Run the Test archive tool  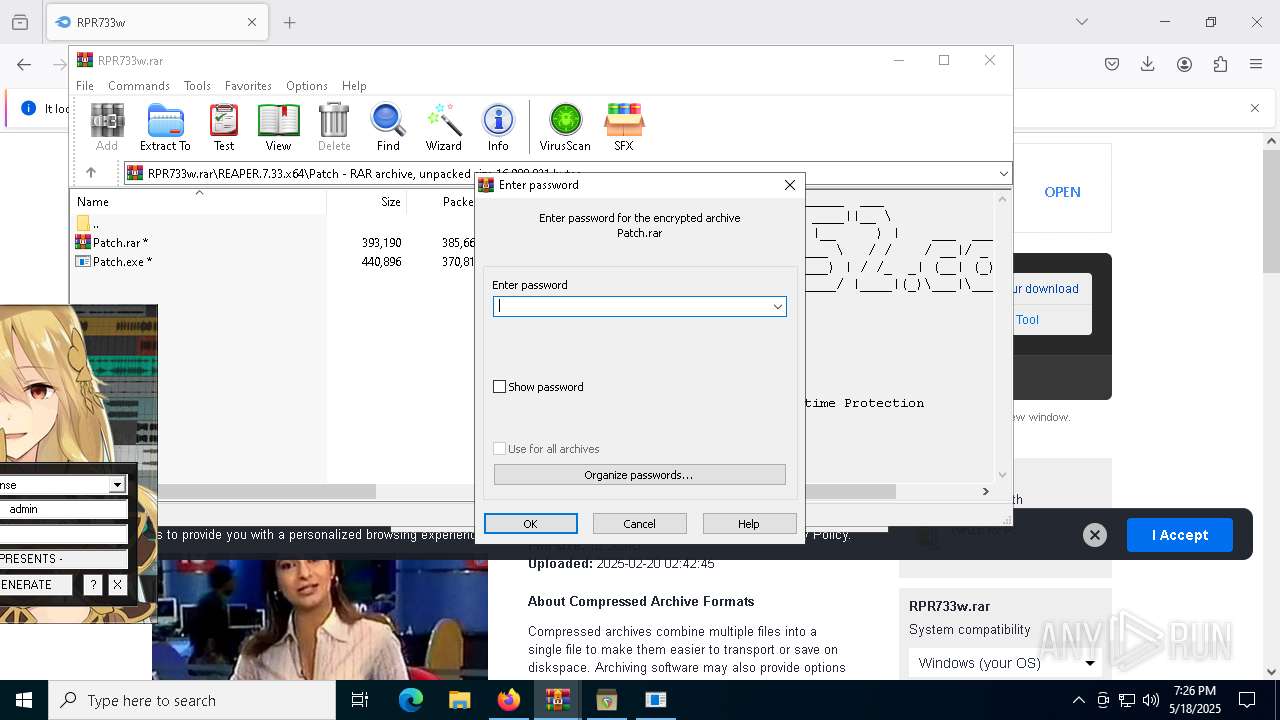pyautogui.click(x=224, y=127)
